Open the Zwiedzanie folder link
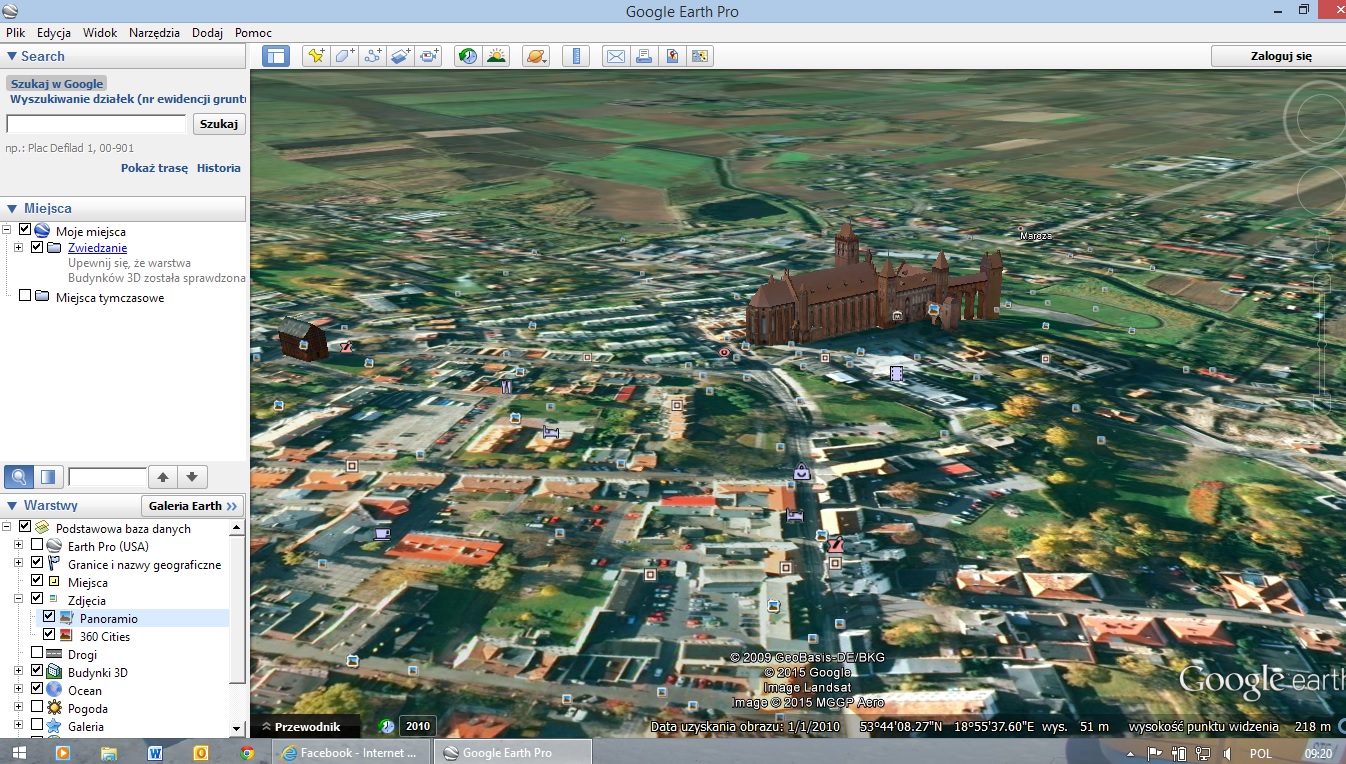Image resolution: width=1346 pixels, height=764 pixels. (97, 248)
